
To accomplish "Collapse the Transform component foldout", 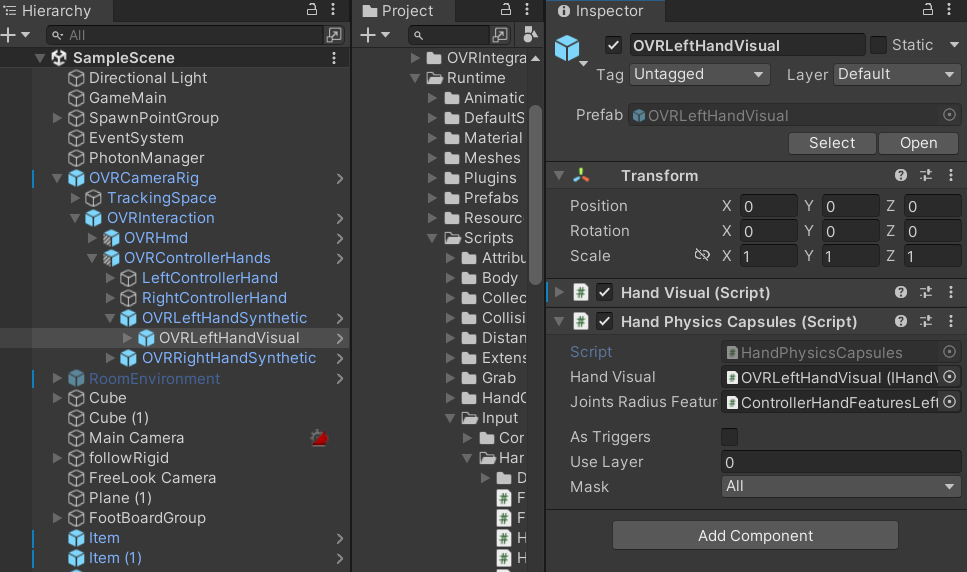I will pos(559,176).
